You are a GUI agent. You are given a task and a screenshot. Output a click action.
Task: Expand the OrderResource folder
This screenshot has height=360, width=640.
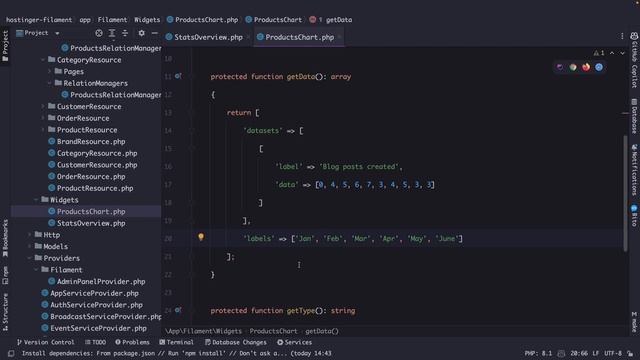tap(43, 118)
